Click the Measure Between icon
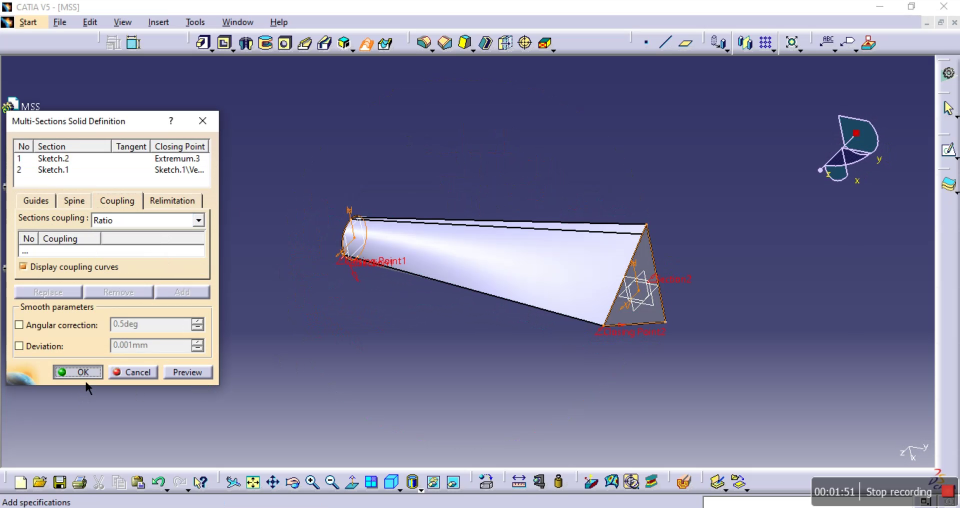Image resolution: width=960 pixels, height=508 pixels. 519,482
